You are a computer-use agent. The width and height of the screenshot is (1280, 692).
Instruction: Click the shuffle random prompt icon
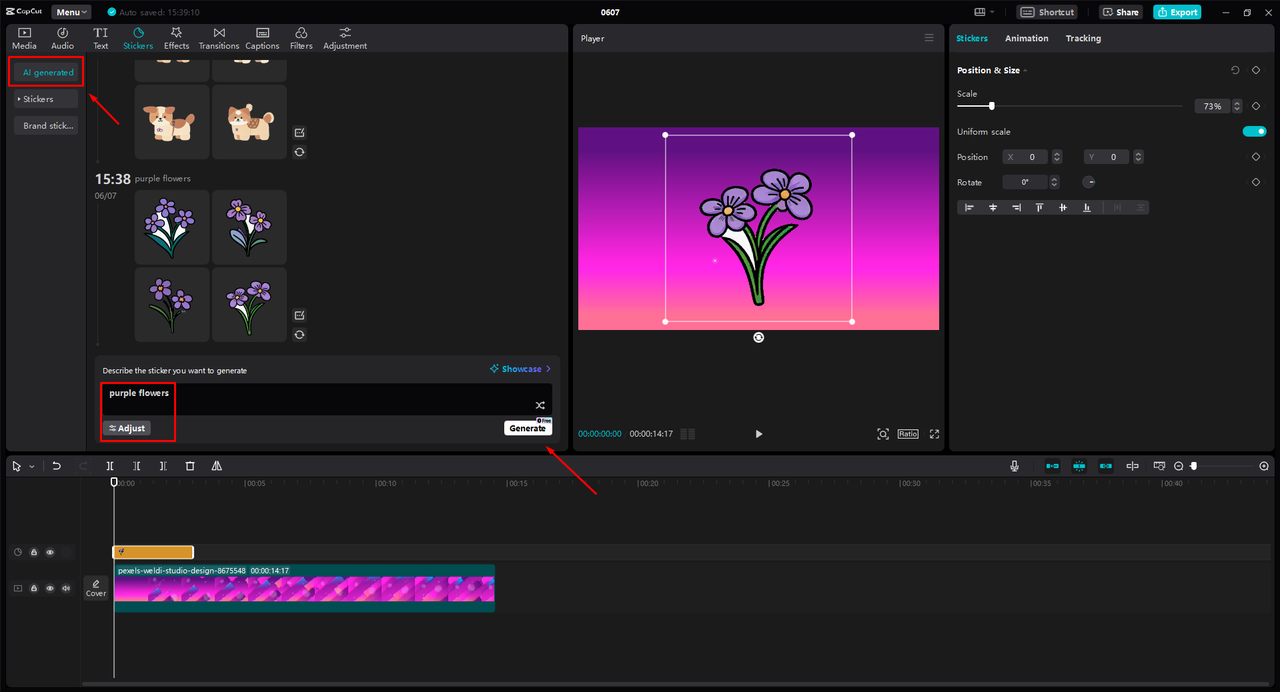(x=540, y=405)
